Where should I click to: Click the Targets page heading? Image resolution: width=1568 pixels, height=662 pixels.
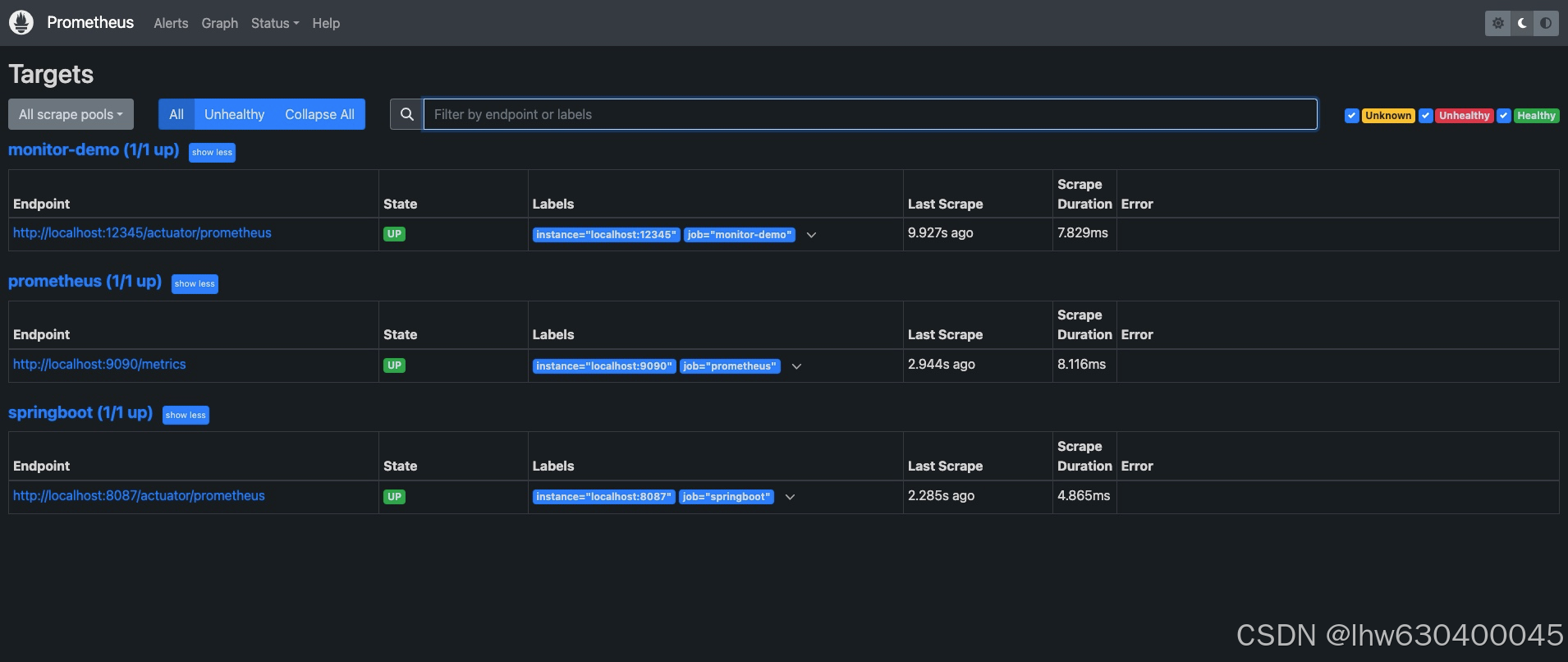pyautogui.click(x=51, y=75)
